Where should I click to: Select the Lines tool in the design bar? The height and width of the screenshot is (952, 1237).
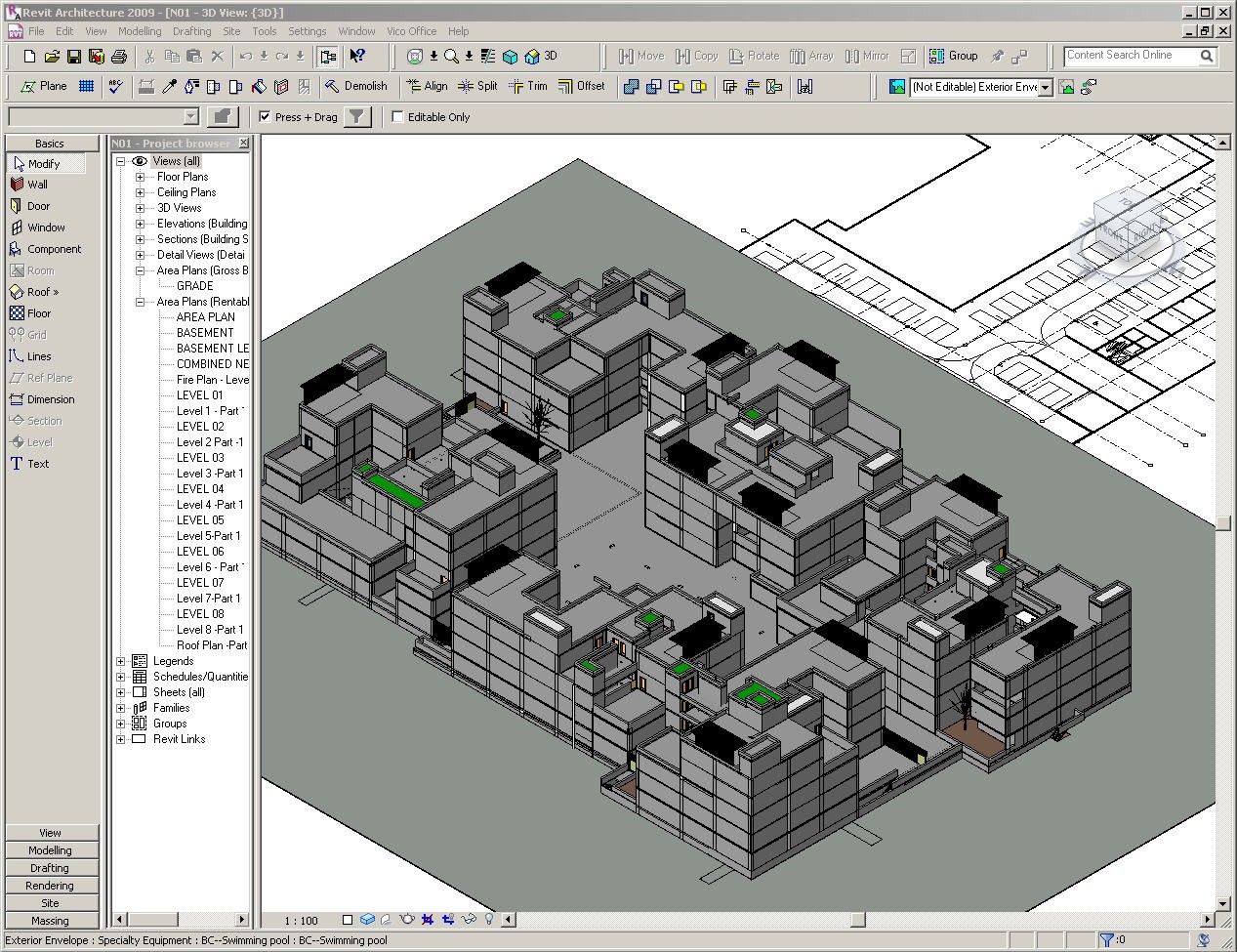tap(30, 356)
